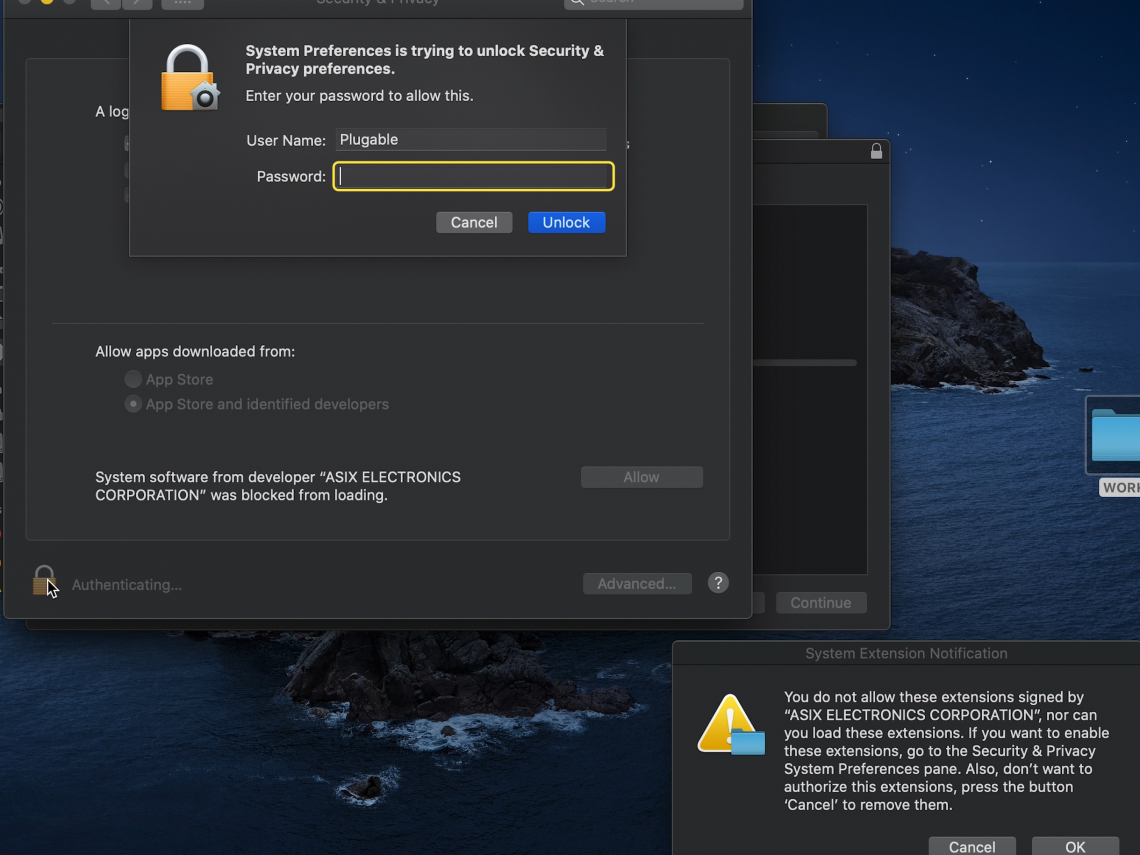Click Continue in the installer window
The width and height of the screenshot is (1140, 855).
[x=820, y=603]
